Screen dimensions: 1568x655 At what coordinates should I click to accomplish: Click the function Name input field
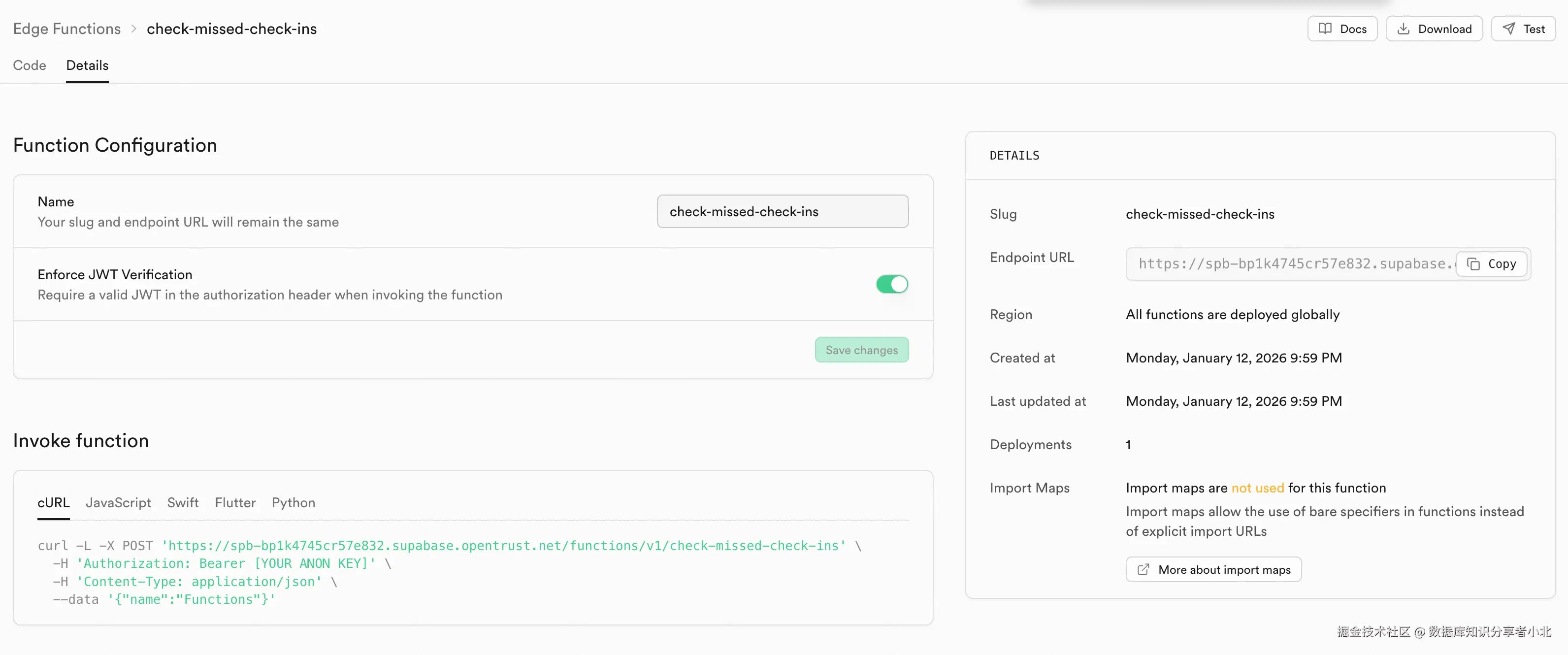click(x=782, y=211)
